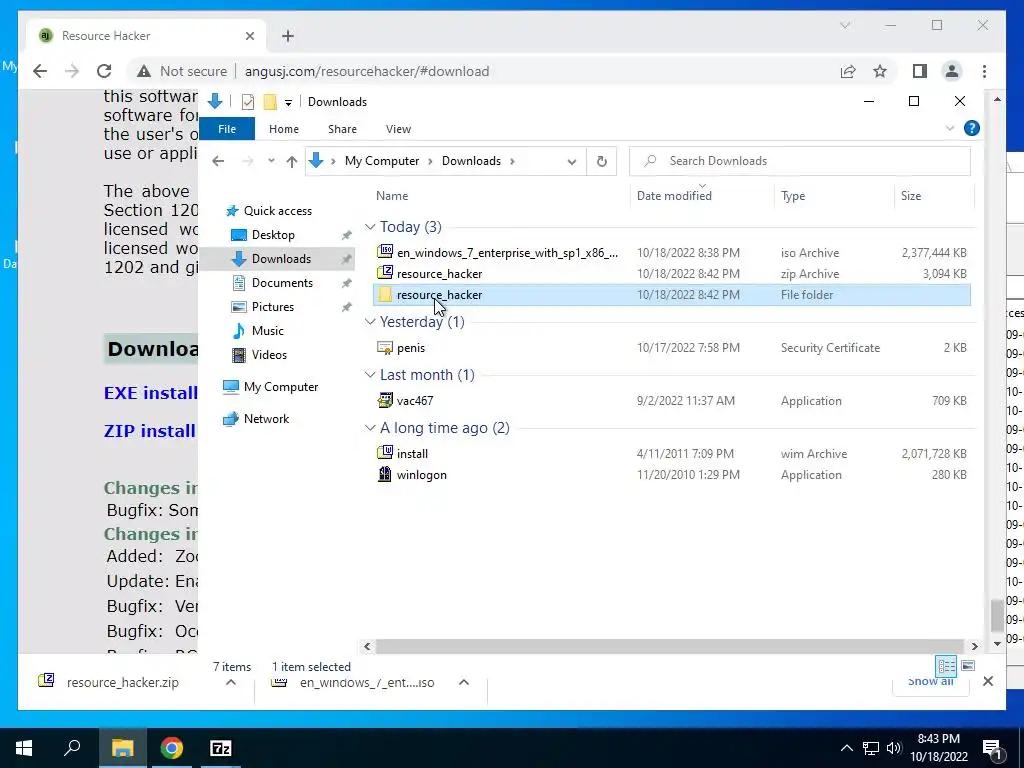Click the Search Downloads field
1024x768 pixels.
pos(799,161)
